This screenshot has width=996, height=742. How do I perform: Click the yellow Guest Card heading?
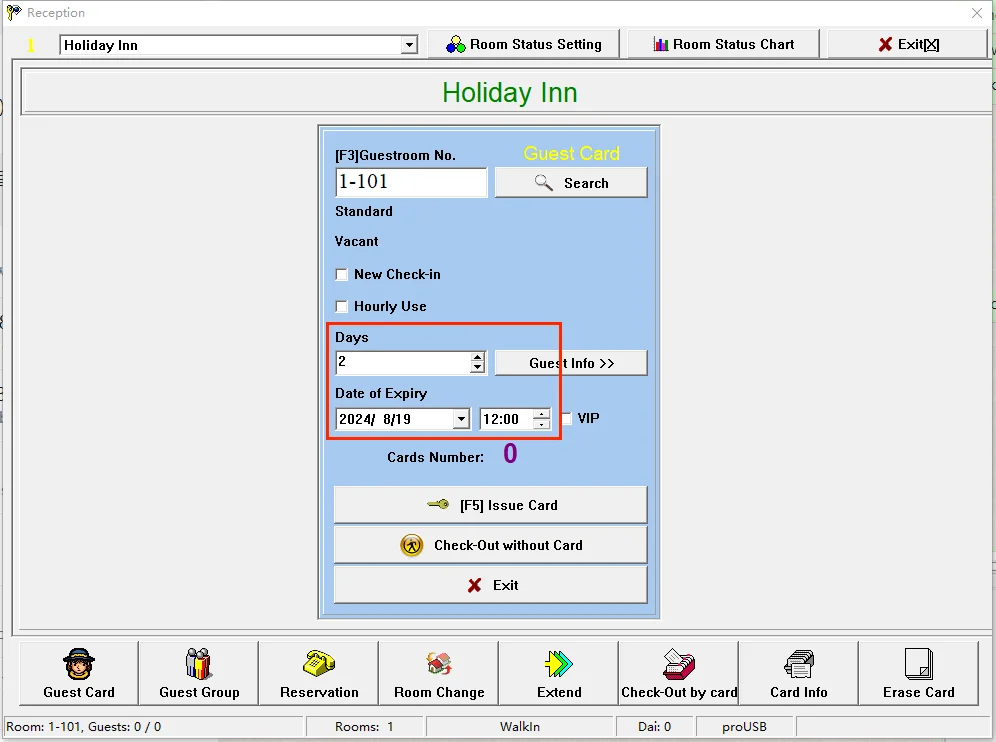tap(571, 153)
